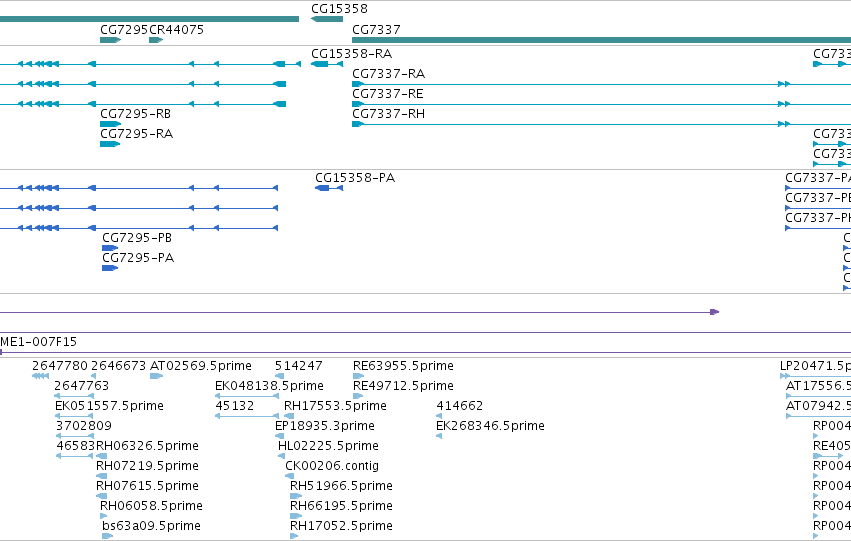Image resolution: width=851 pixels, height=541 pixels.
Task: Select transcript CG7337-RH label
Action: click(x=389, y=114)
